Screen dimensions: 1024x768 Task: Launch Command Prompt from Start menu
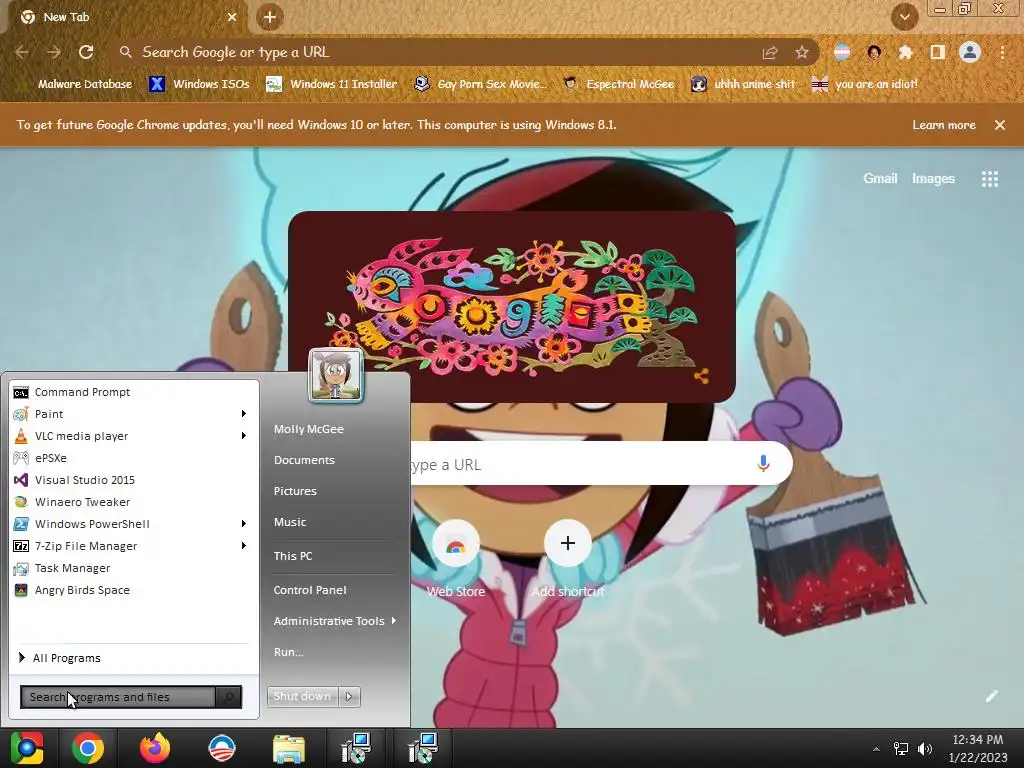point(134,392)
